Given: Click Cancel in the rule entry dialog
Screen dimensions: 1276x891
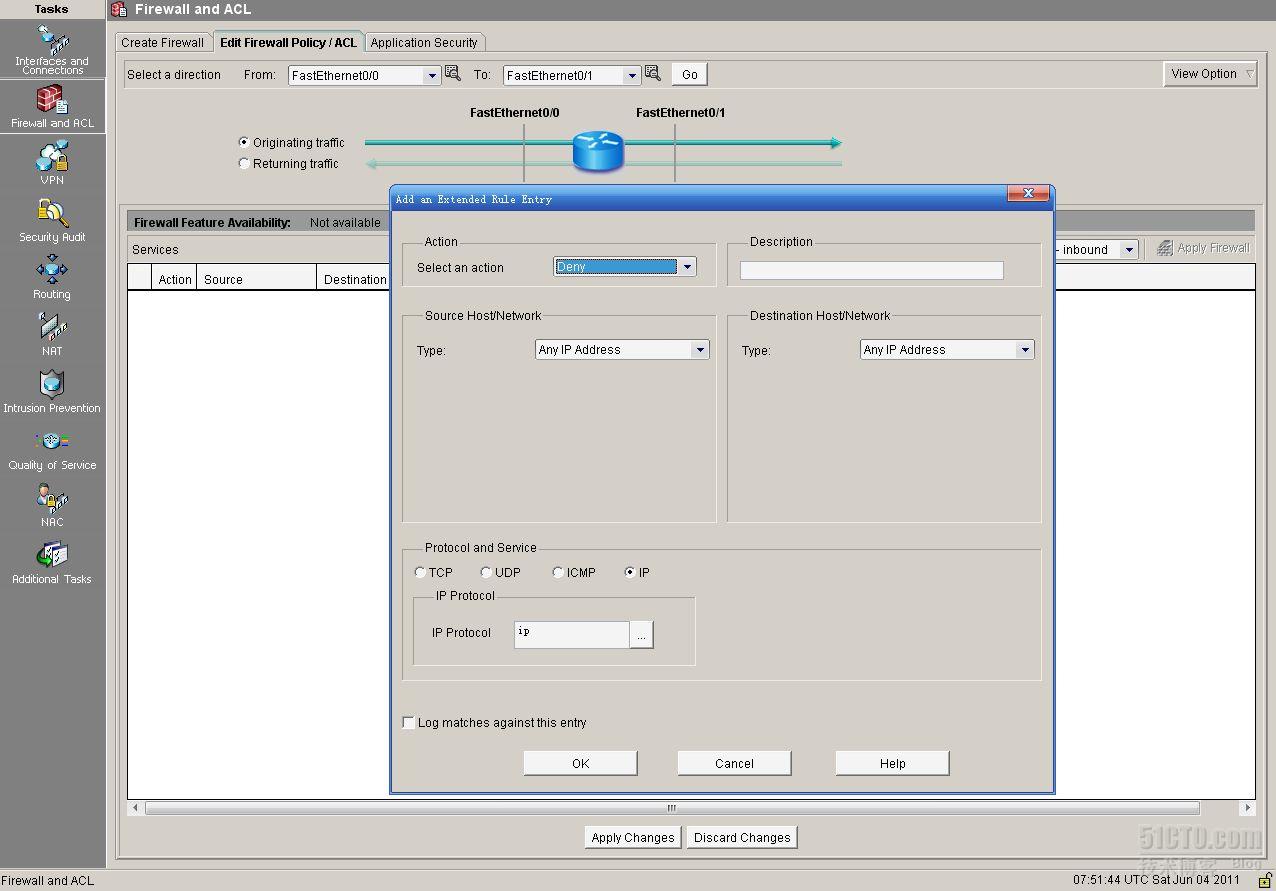Looking at the screenshot, I should [734, 763].
